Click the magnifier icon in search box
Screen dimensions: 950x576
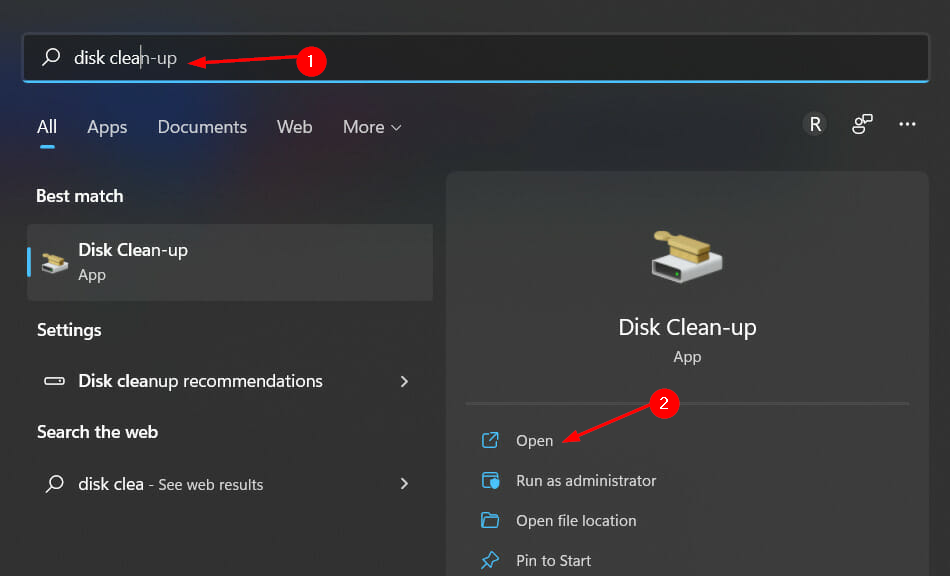pos(50,58)
